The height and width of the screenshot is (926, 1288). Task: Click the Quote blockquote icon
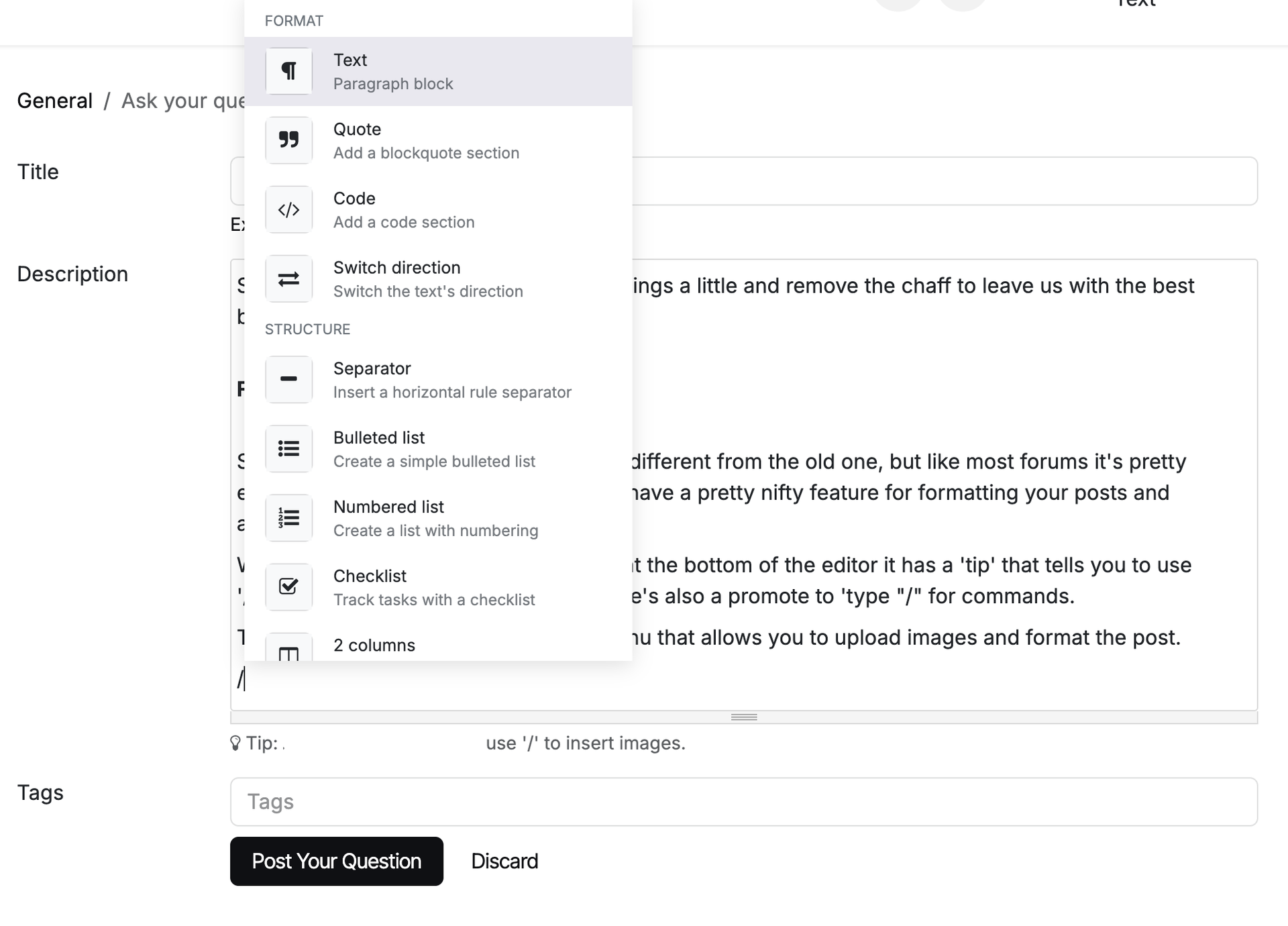[x=288, y=140]
